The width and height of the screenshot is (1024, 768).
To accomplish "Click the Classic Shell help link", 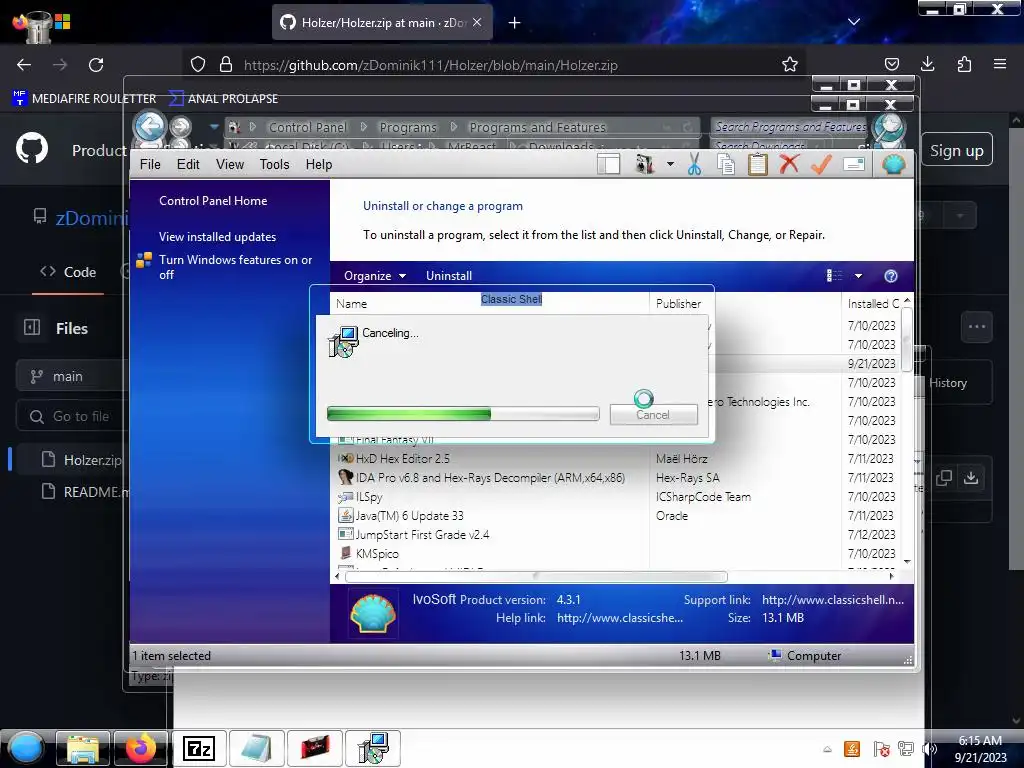I will tap(620, 618).
